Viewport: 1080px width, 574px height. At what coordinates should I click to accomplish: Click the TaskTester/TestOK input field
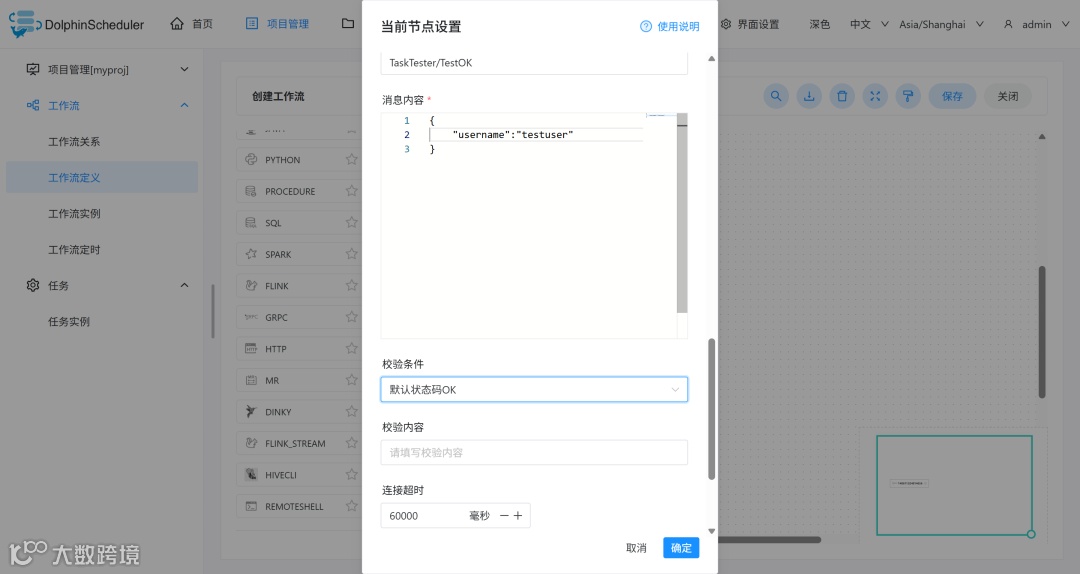[534, 63]
